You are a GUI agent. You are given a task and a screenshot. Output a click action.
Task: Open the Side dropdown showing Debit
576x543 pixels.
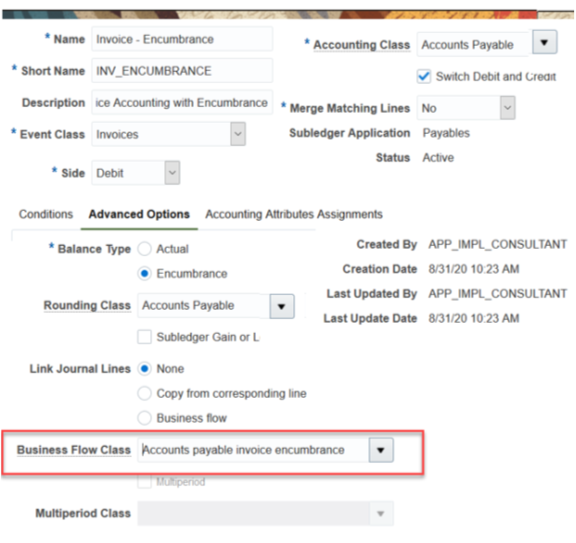tap(172, 173)
